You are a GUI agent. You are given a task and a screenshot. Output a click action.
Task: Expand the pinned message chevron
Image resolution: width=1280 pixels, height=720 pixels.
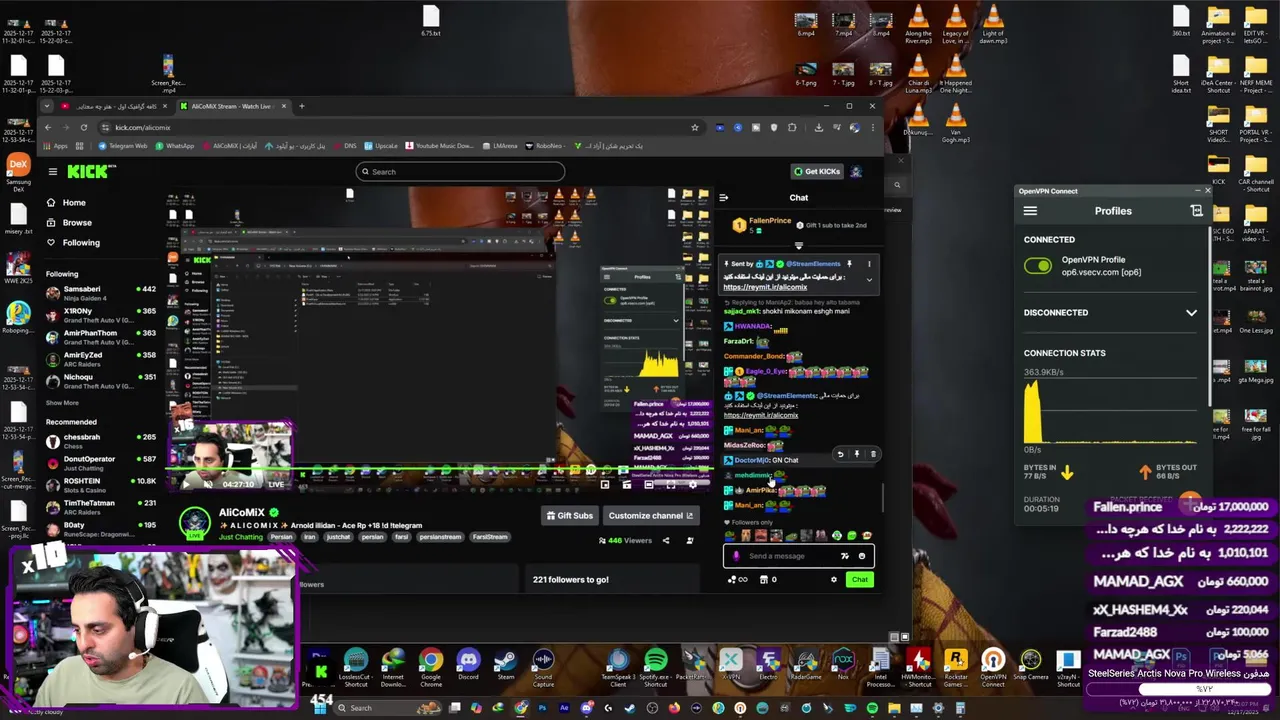click(869, 280)
